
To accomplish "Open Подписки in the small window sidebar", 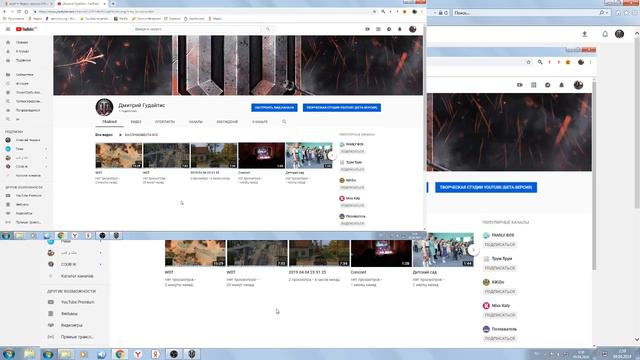I will tap(24, 60).
